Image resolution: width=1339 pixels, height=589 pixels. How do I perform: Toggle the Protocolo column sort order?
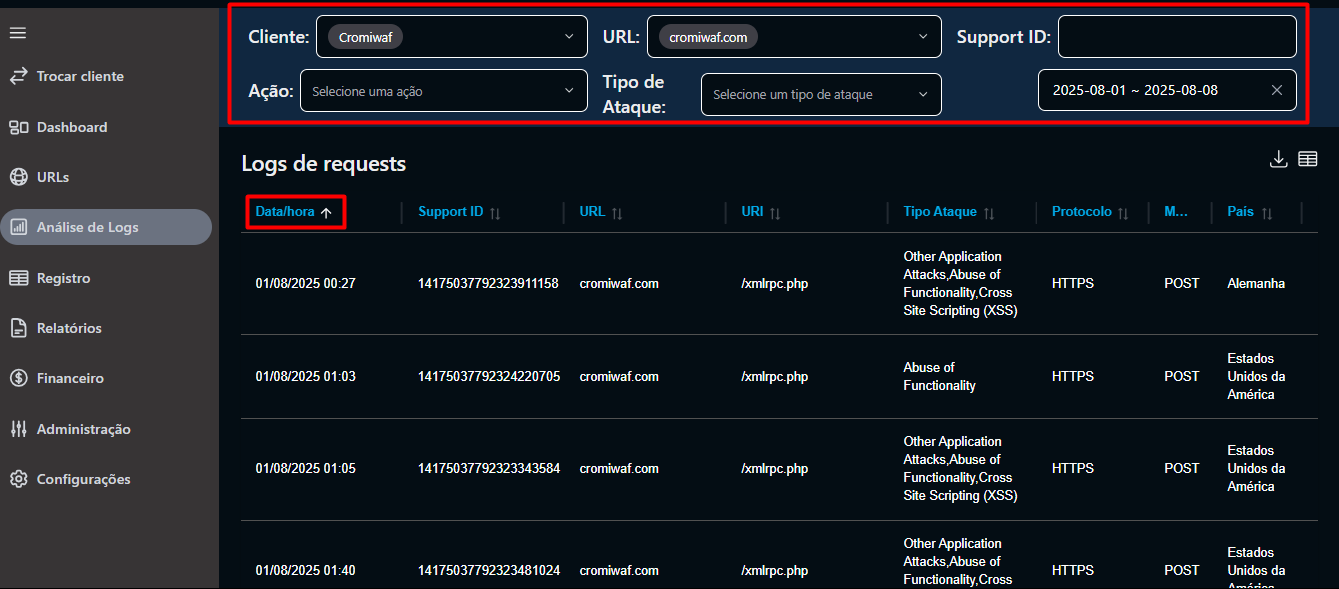(x=1123, y=213)
